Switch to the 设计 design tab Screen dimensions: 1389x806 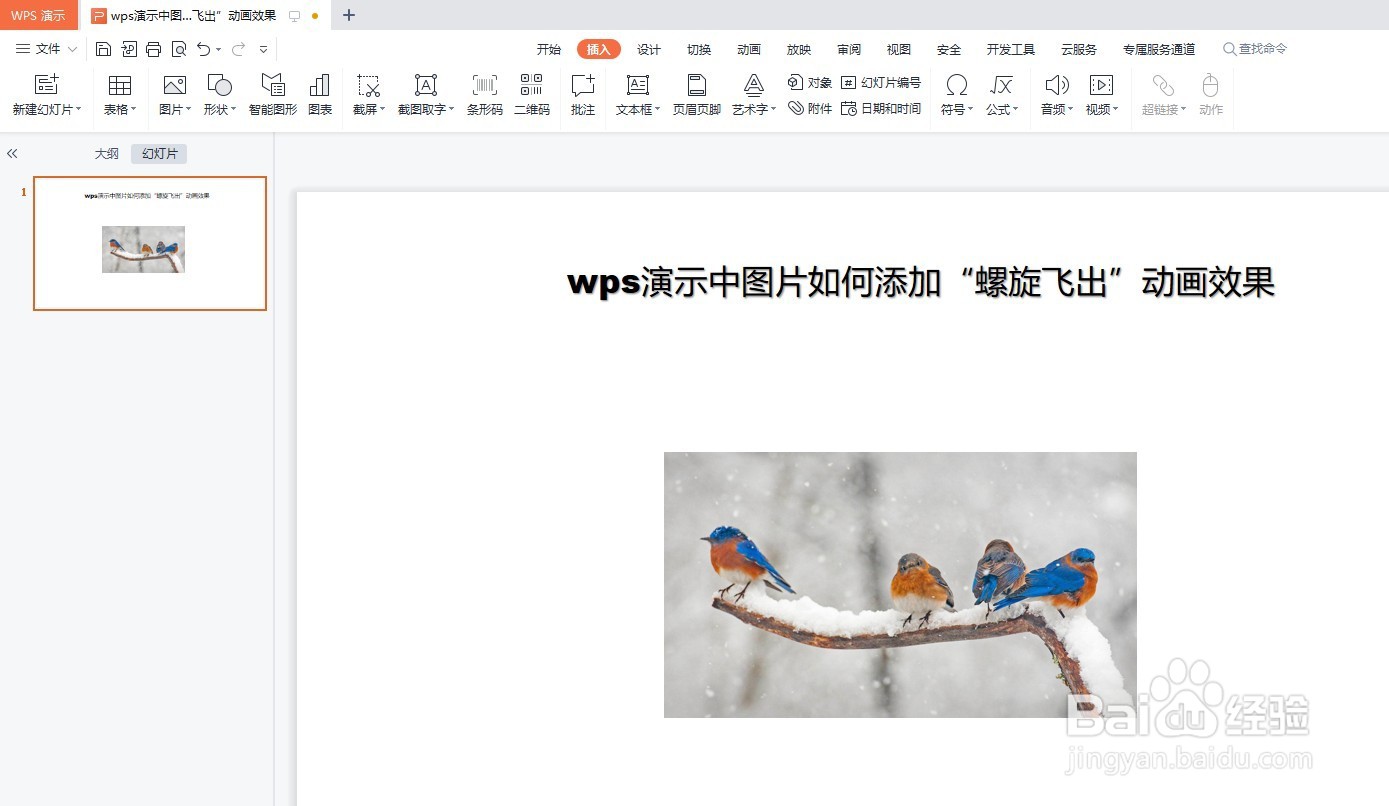coord(649,49)
